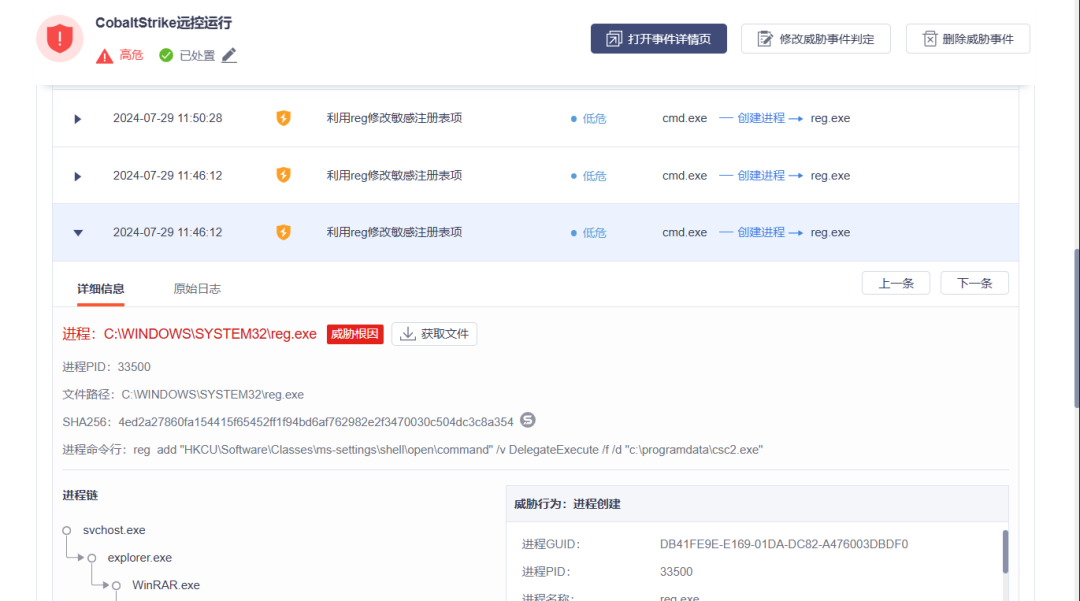Click 删除威胁事件 button
The width and height of the screenshot is (1080, 601).
968,39
